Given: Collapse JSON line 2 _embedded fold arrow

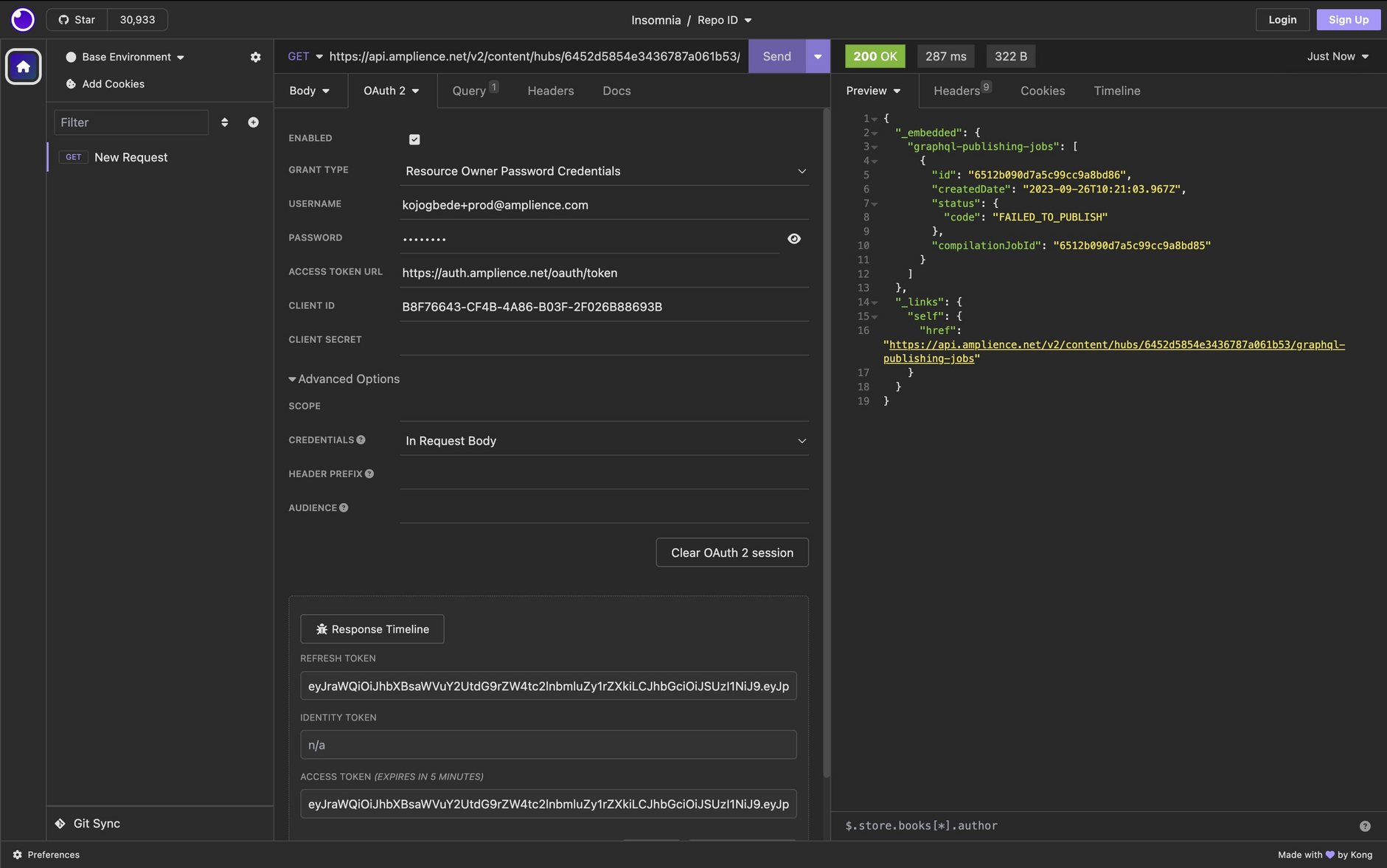Looking at the screenshot, I should coord(875,133).
